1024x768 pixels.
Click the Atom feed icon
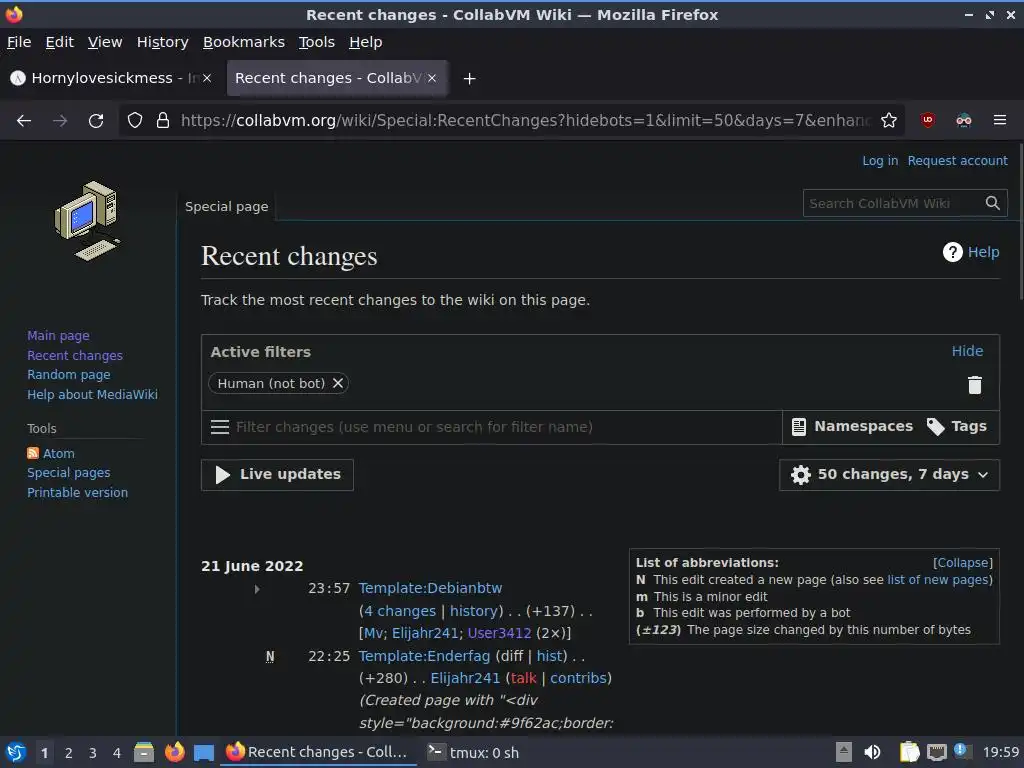[x=33, y=453]
